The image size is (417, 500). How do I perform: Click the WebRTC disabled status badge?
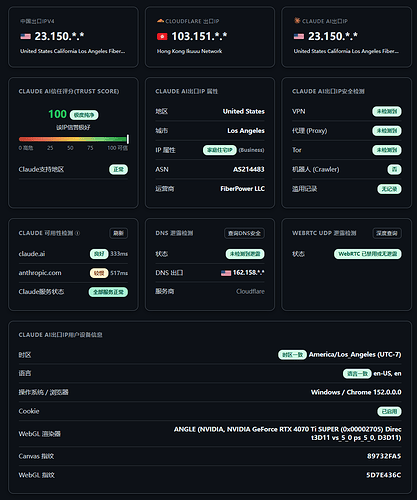point(368,254)
